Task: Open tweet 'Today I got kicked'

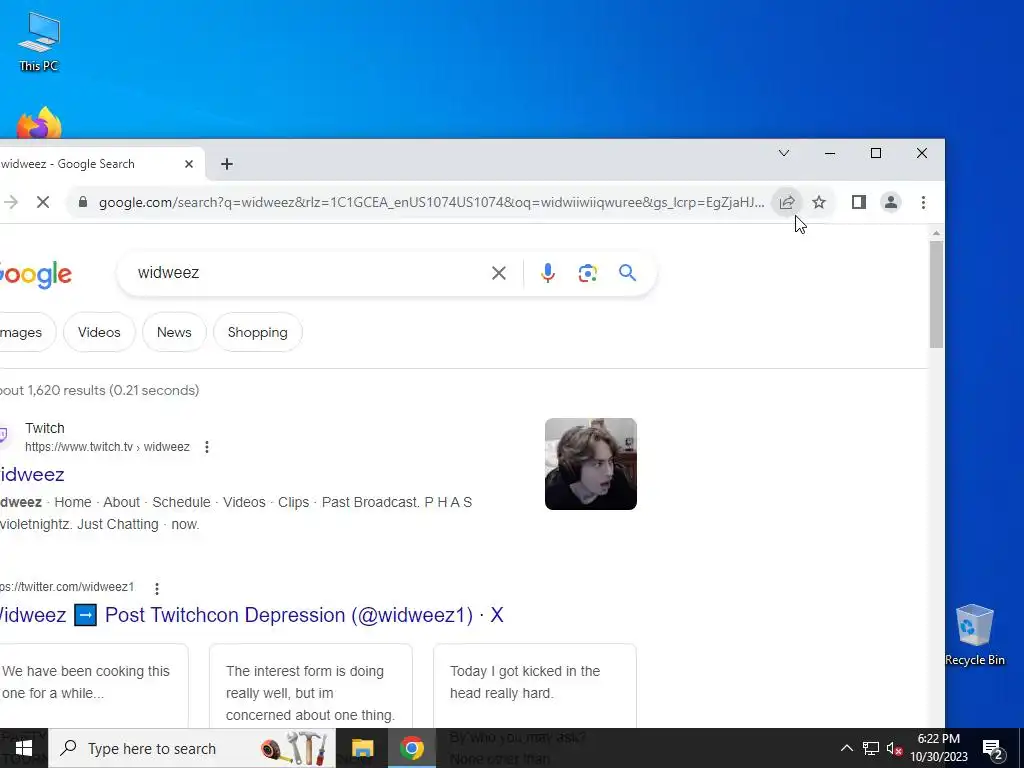Action: pyautogui.click(x=535, y=686)
